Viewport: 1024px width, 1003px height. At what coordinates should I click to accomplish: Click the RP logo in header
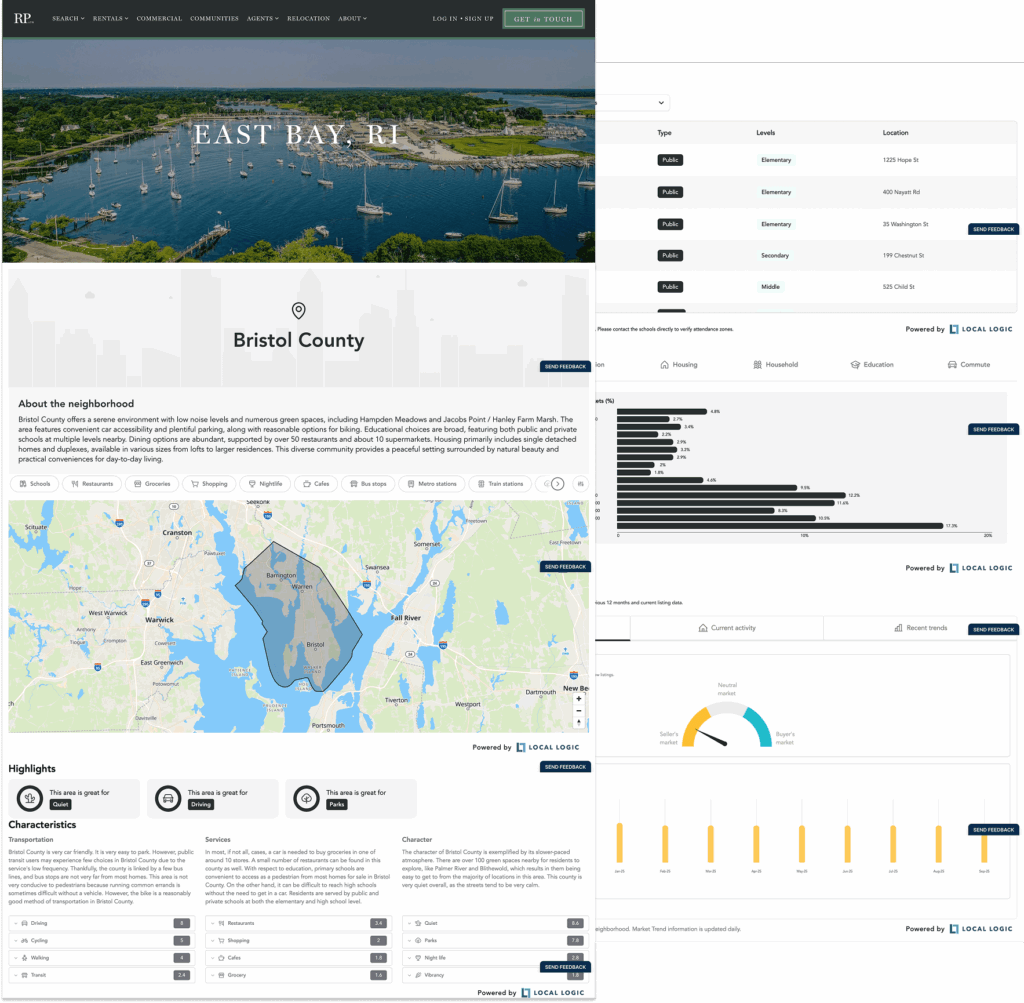coord(23,18)
